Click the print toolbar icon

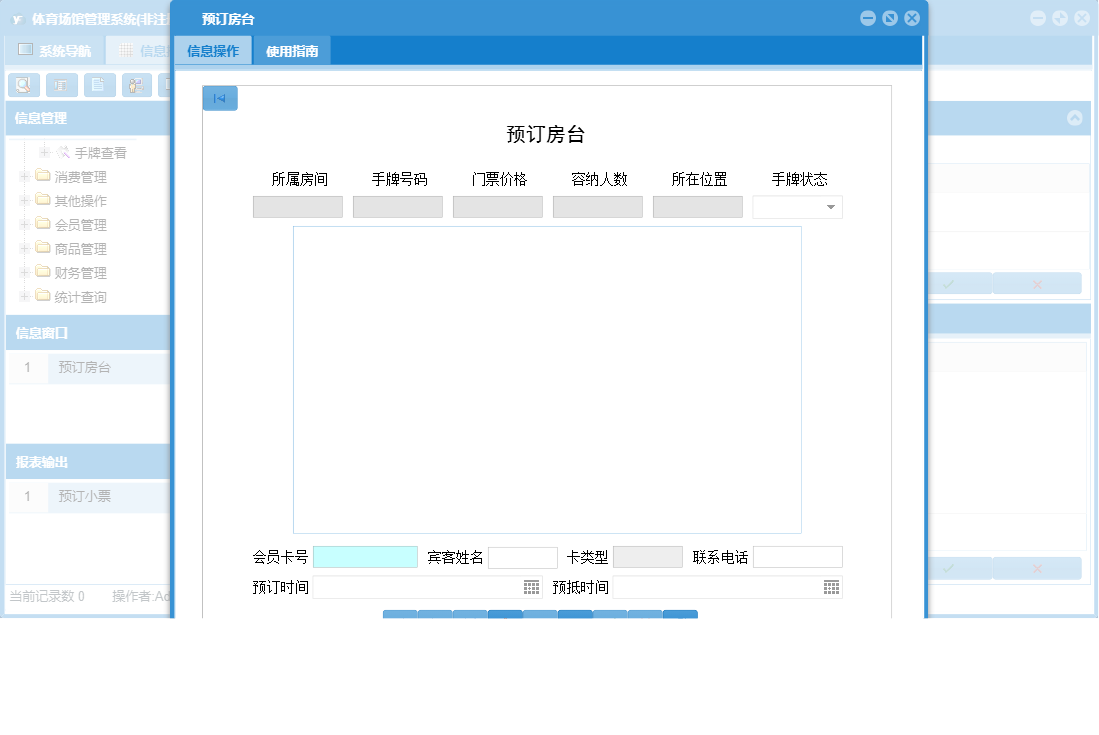(61, 85)
